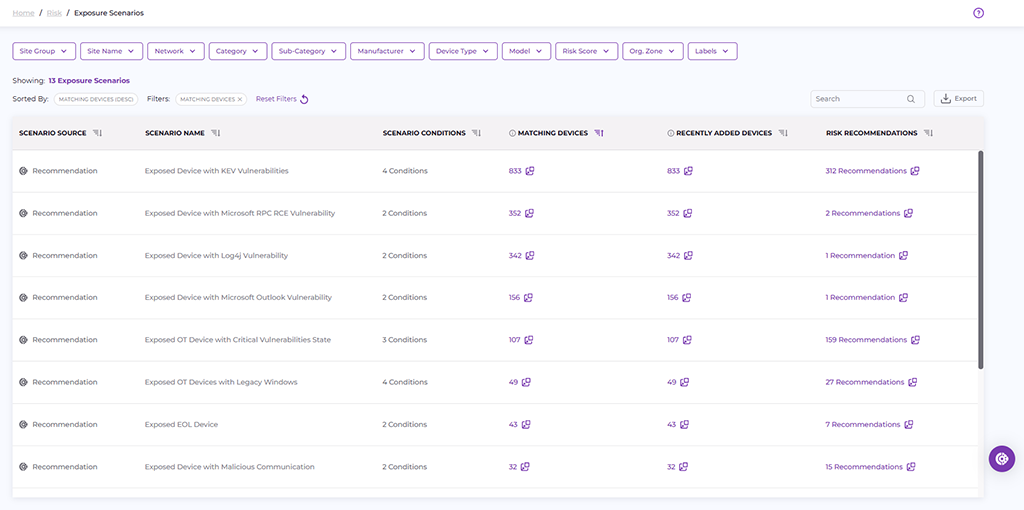
Task: Sort by the Scenario Conditions column
Action: coord(475,133)
